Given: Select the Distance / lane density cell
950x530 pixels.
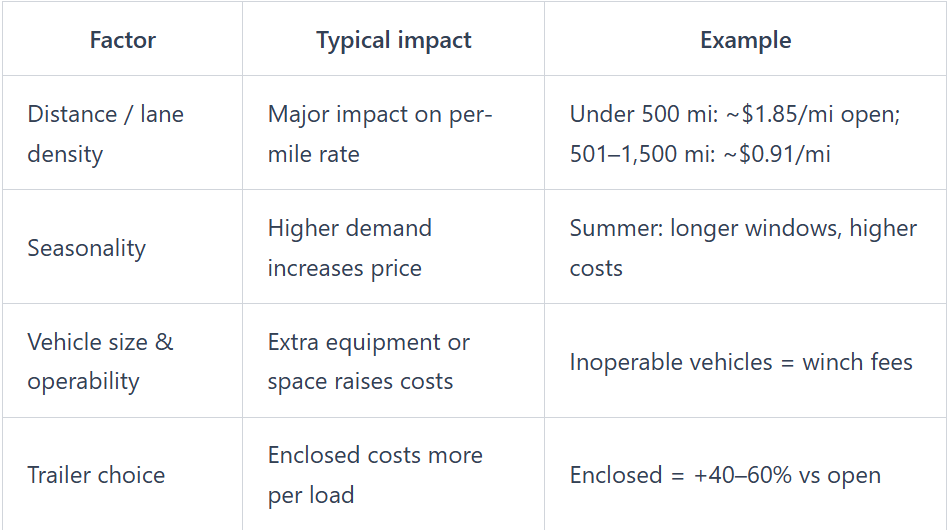Looking at the screenshot, I should [105, 133].
